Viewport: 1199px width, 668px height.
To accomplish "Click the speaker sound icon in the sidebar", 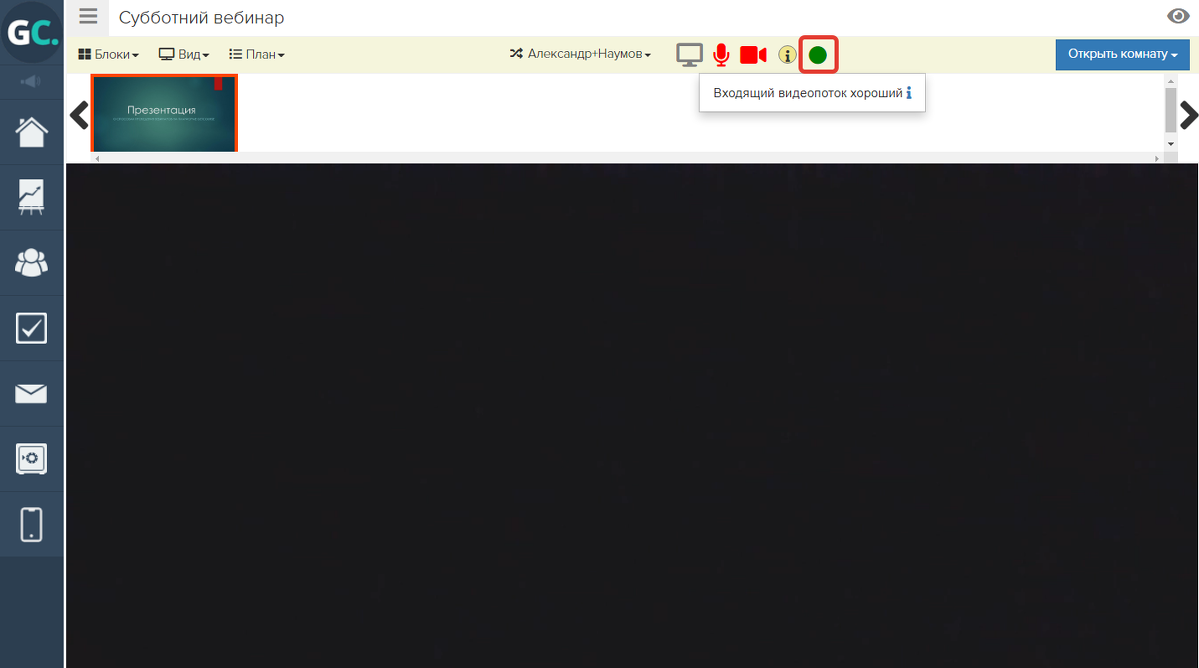I will coord(31,82).
